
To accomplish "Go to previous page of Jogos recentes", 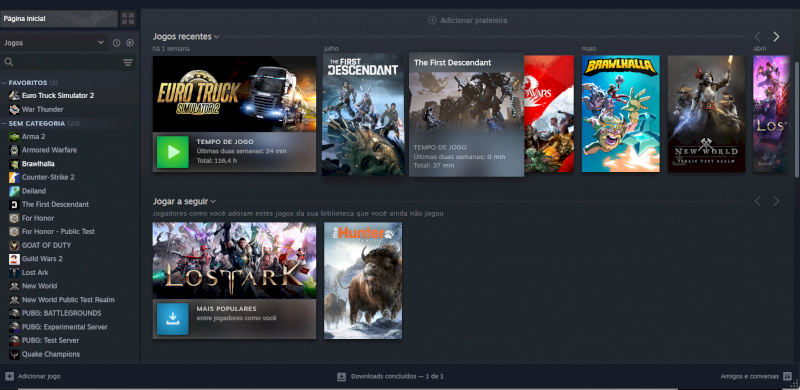I will click(758, 37).
